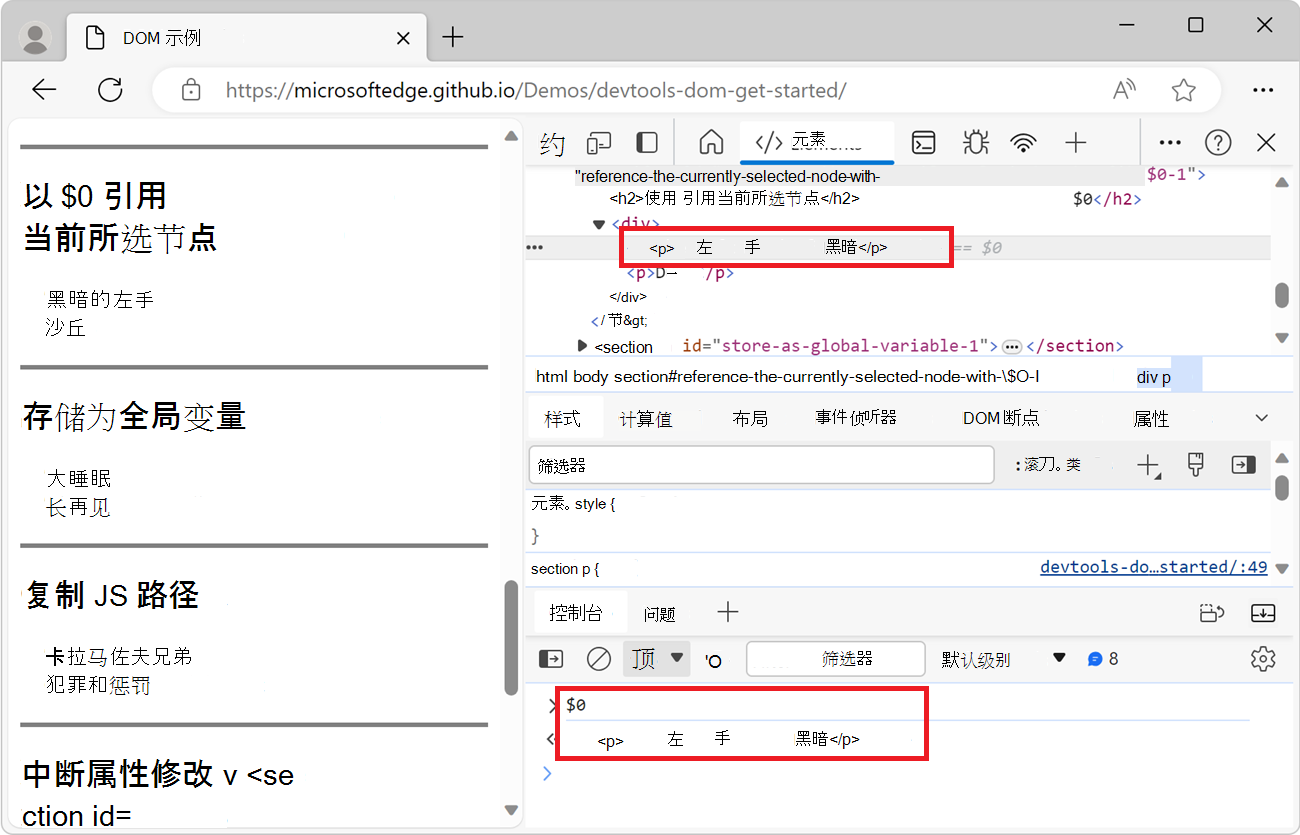Click the $0 console input entry
1300x835 pixels.
pyautogui.click(x=576, y=705)
